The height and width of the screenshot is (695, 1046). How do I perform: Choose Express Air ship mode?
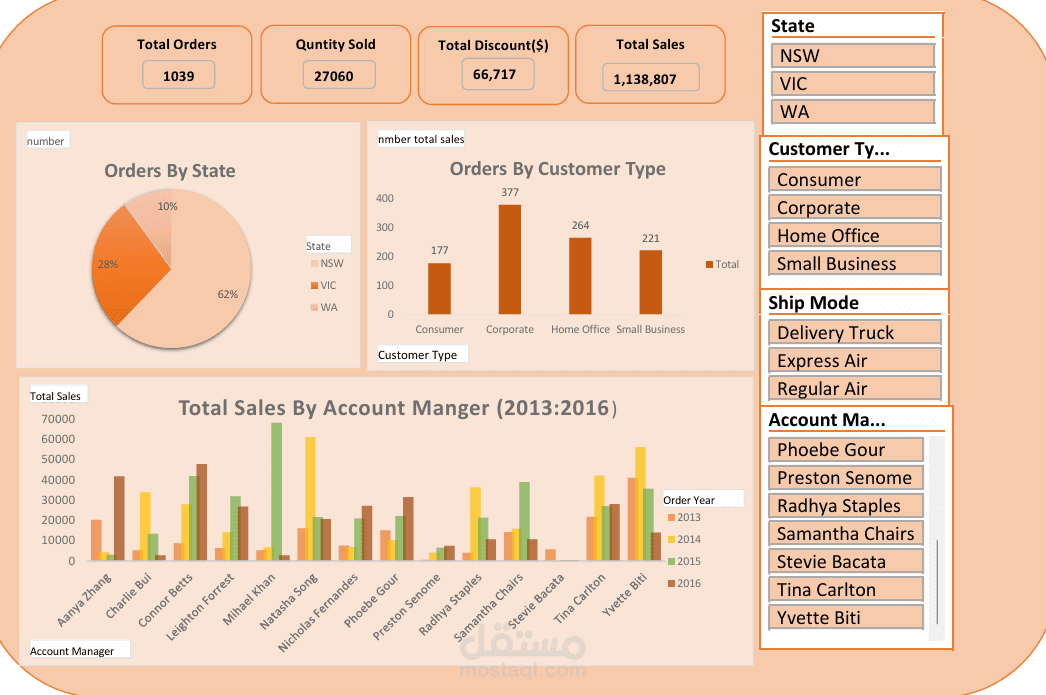tap(855, 360)
